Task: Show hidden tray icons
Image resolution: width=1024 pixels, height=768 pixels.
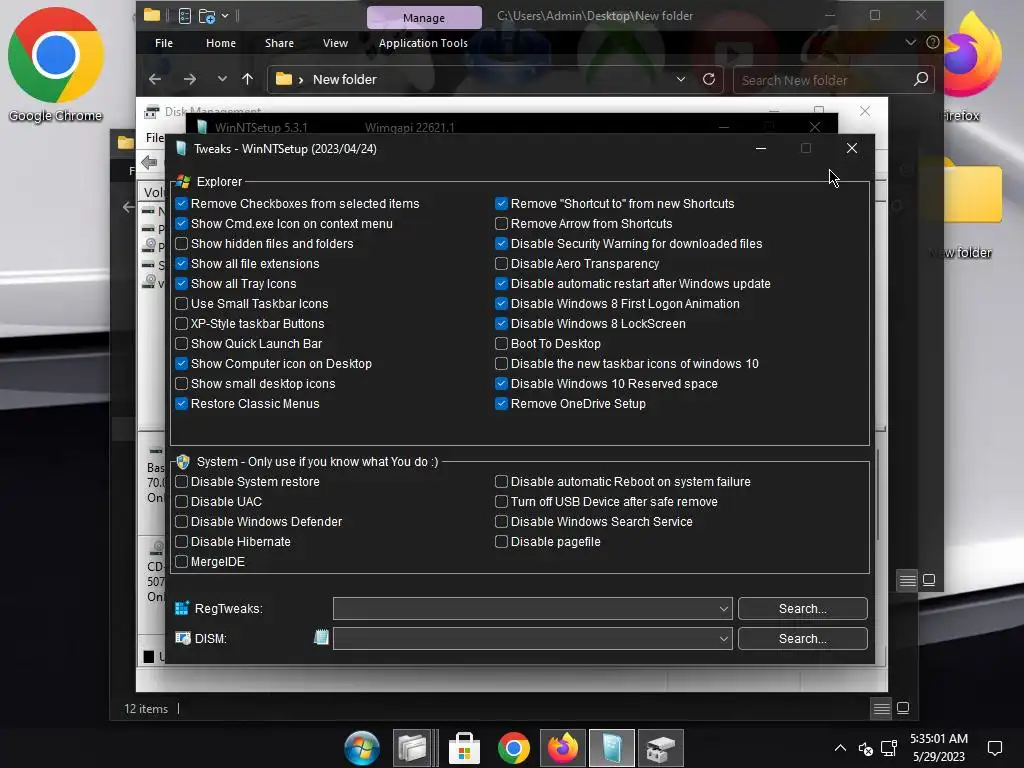Action: [x=840, y=748]
